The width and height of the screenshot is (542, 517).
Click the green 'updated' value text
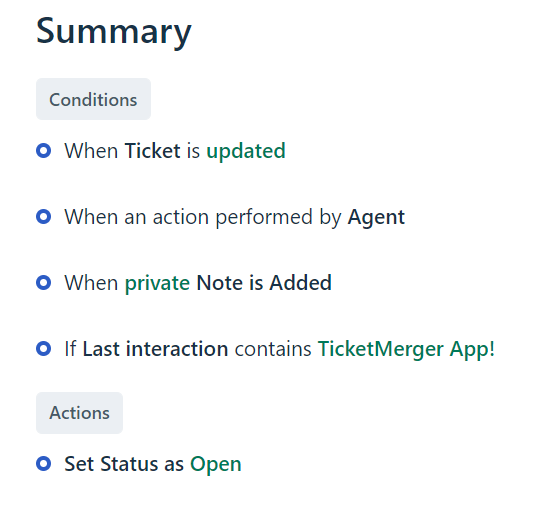246,151
